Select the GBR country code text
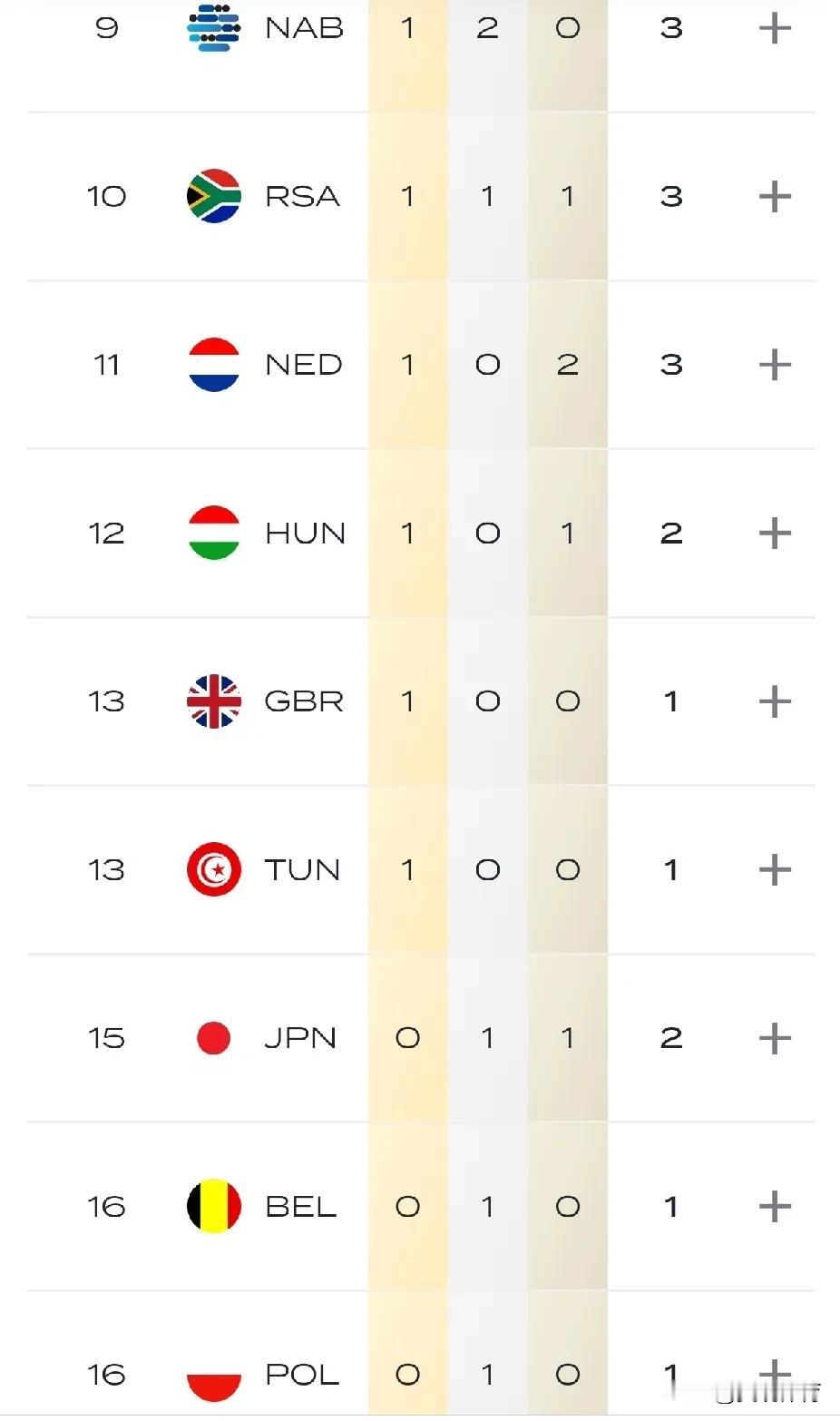 [304, 701]
